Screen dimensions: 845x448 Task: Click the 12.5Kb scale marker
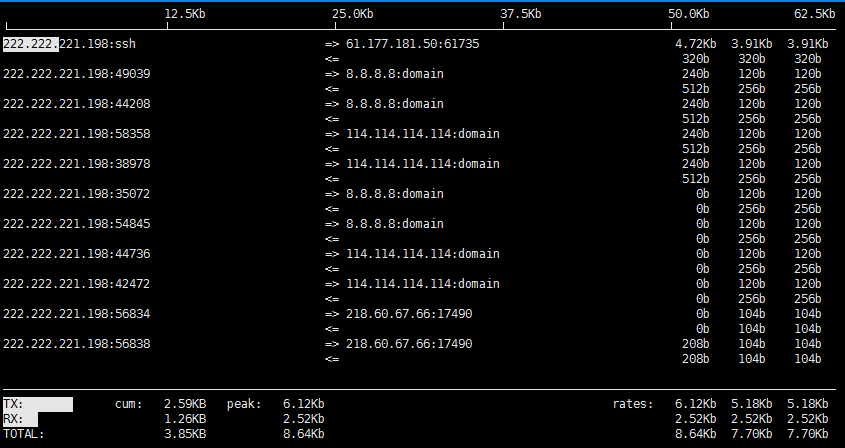click(x=185, y=14)
